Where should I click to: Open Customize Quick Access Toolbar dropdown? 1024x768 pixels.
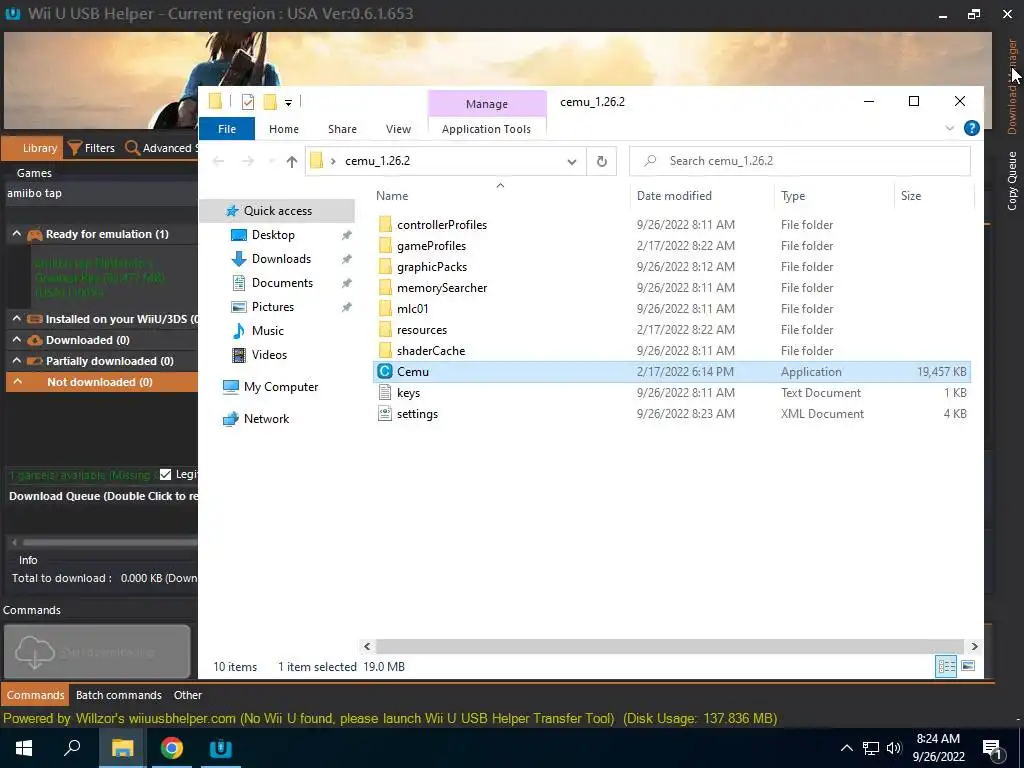288,103
